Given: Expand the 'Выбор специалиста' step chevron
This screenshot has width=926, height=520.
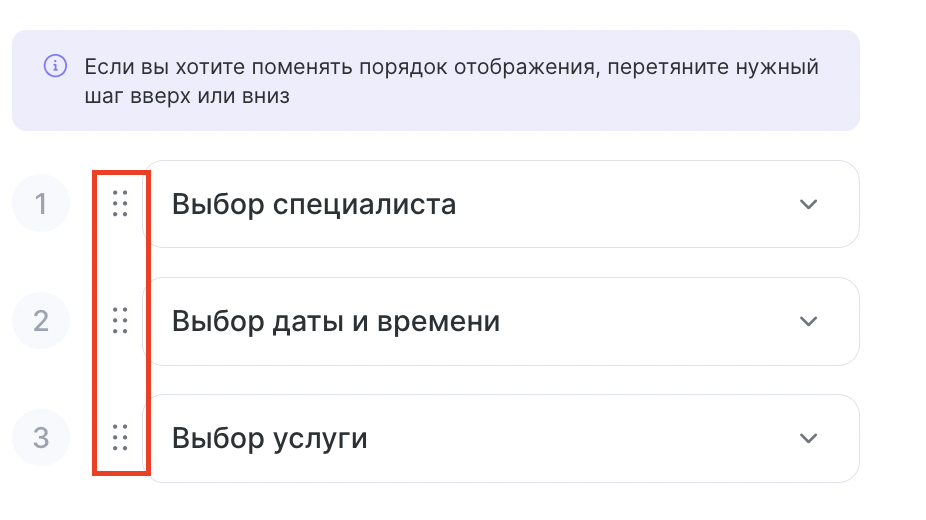Looking at the screenshot, I should (x=808, y=204).
